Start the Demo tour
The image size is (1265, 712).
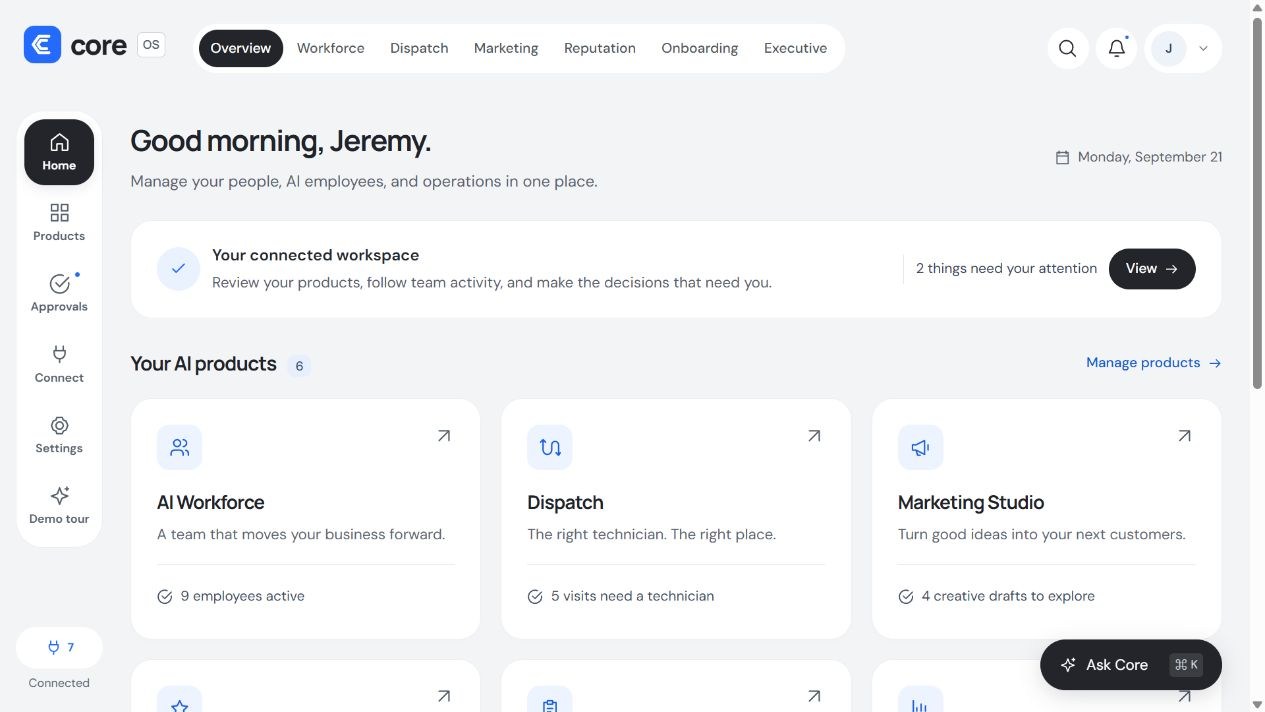click(59, 506)
